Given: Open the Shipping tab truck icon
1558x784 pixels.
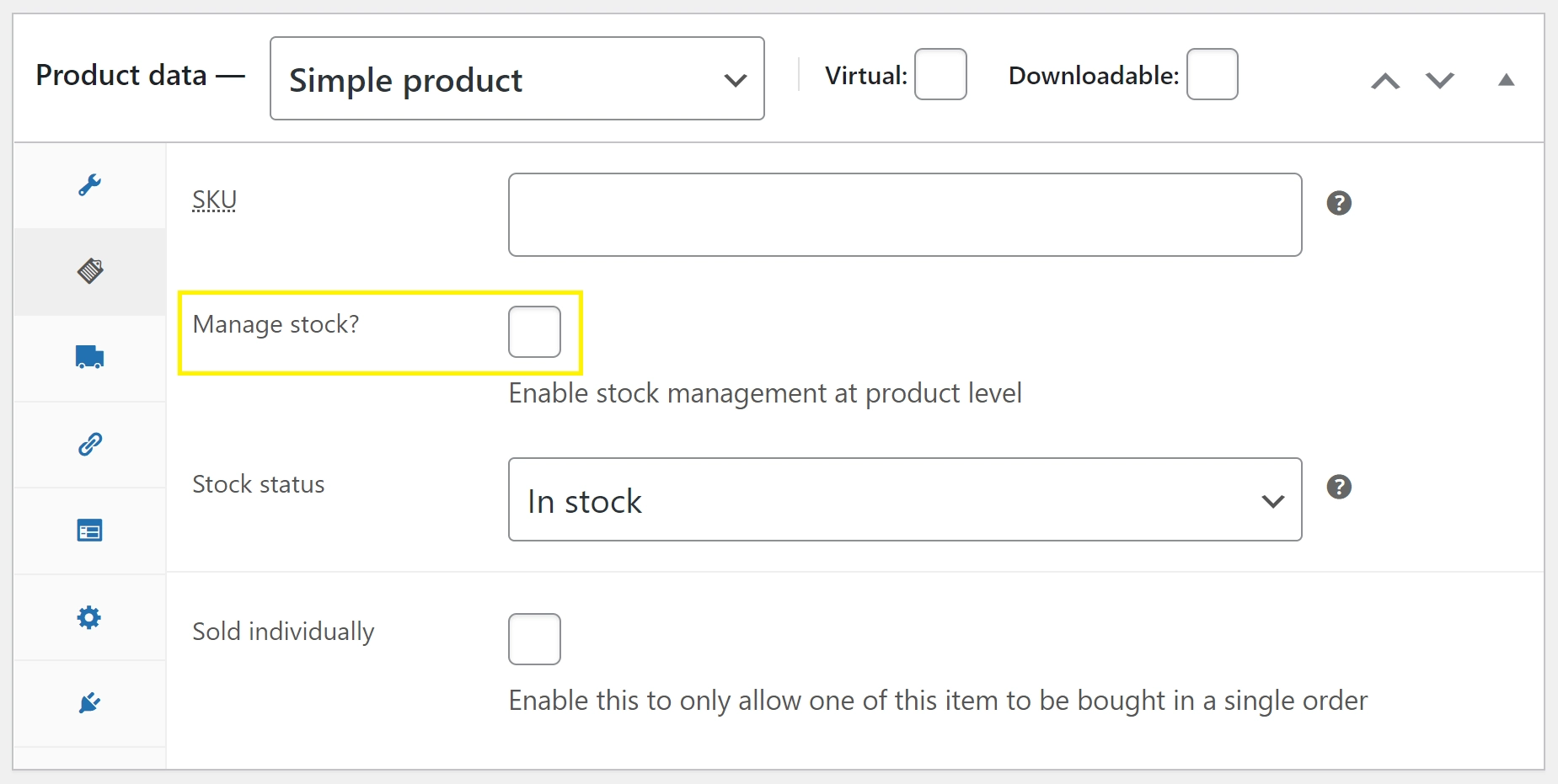Looking at the screenshot, I should tap(89, 357).
